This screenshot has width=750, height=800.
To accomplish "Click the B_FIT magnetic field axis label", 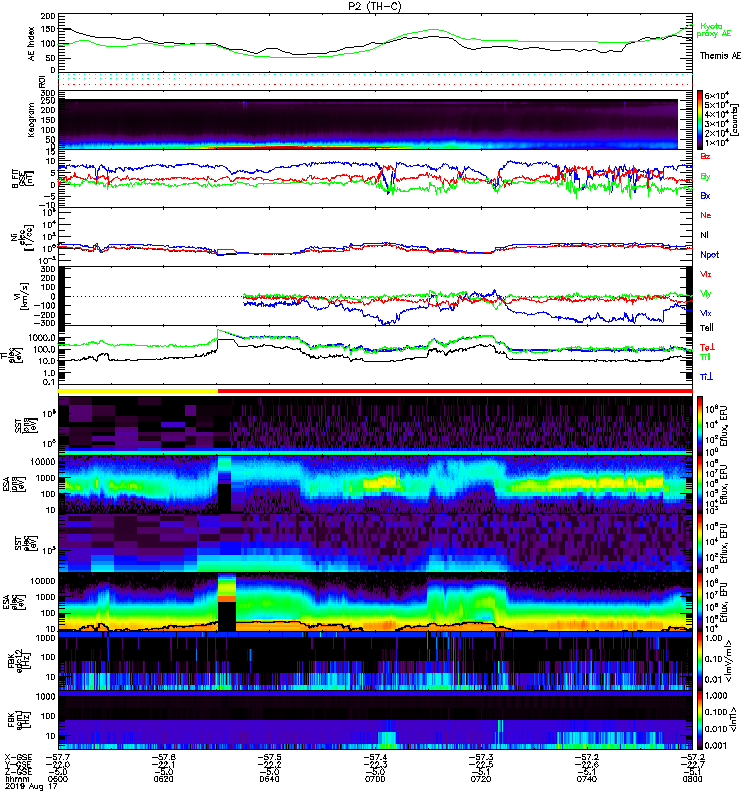I will (x=22, y=179).
